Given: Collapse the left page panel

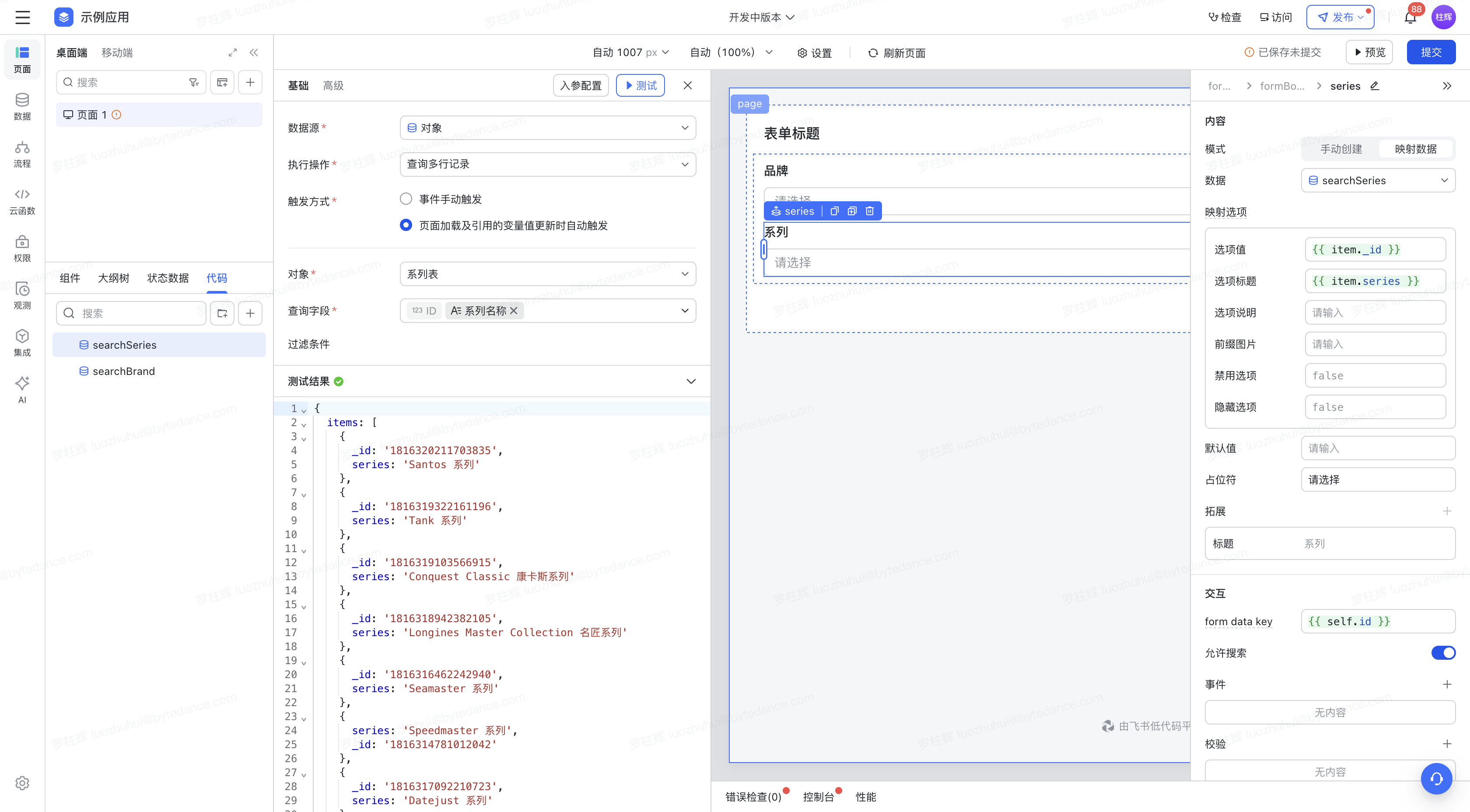Looking at the screenshot, I should click(254, 52).
